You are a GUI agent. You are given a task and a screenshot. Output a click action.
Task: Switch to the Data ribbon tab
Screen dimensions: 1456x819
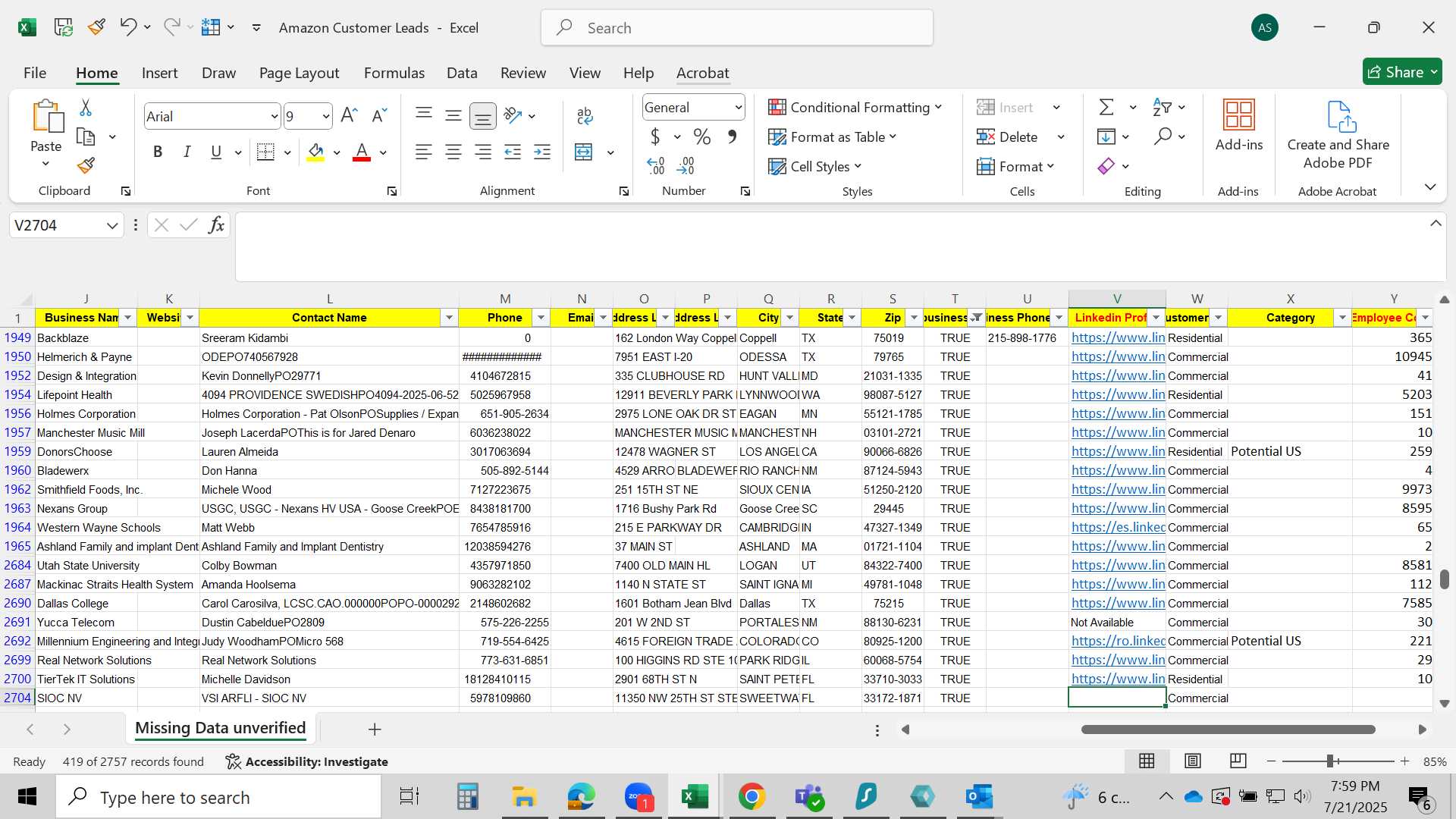[462, 73]
